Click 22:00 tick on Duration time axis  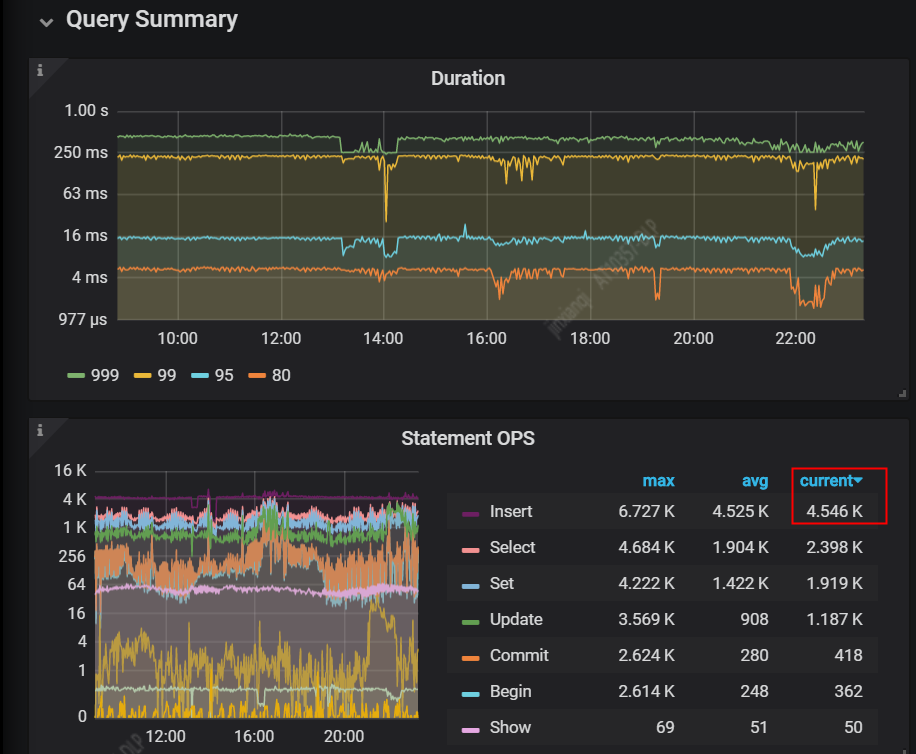click(795, 338)
